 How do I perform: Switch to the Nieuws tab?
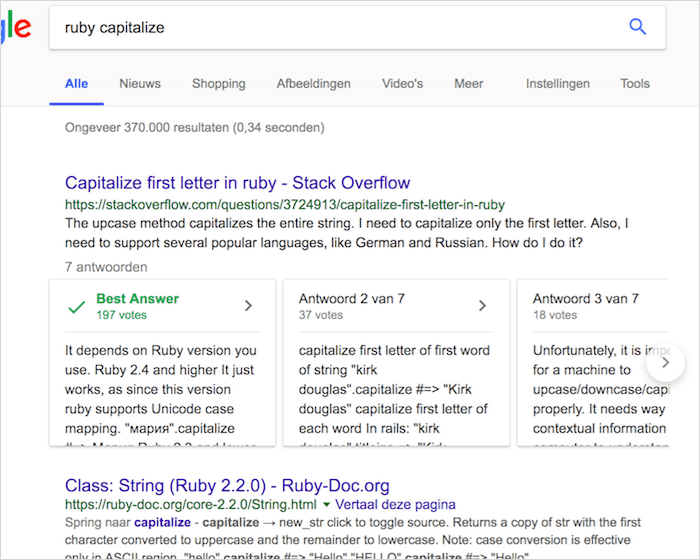pos(140,84)
